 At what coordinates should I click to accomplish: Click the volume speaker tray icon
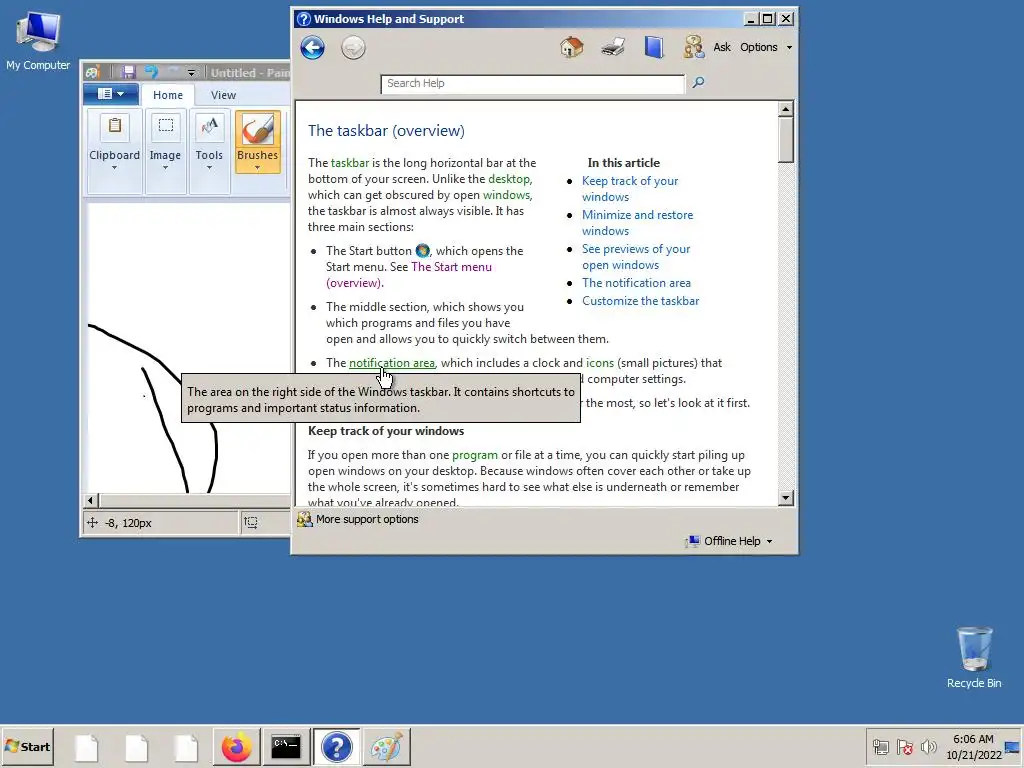click(928, 746)
